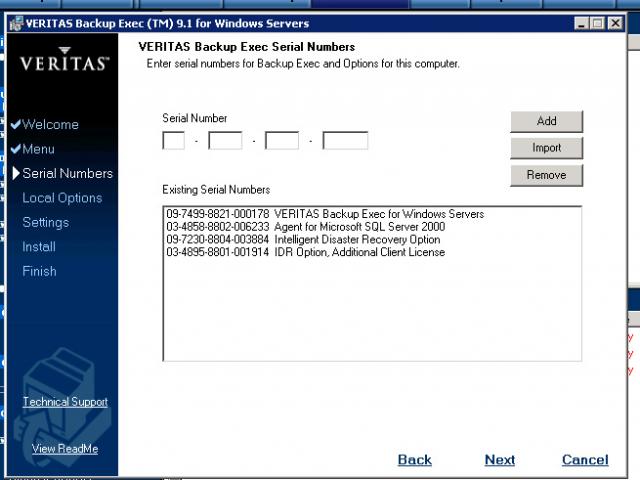Open the View ReadMe link
The image size is (640, 480).
point(65,449)
